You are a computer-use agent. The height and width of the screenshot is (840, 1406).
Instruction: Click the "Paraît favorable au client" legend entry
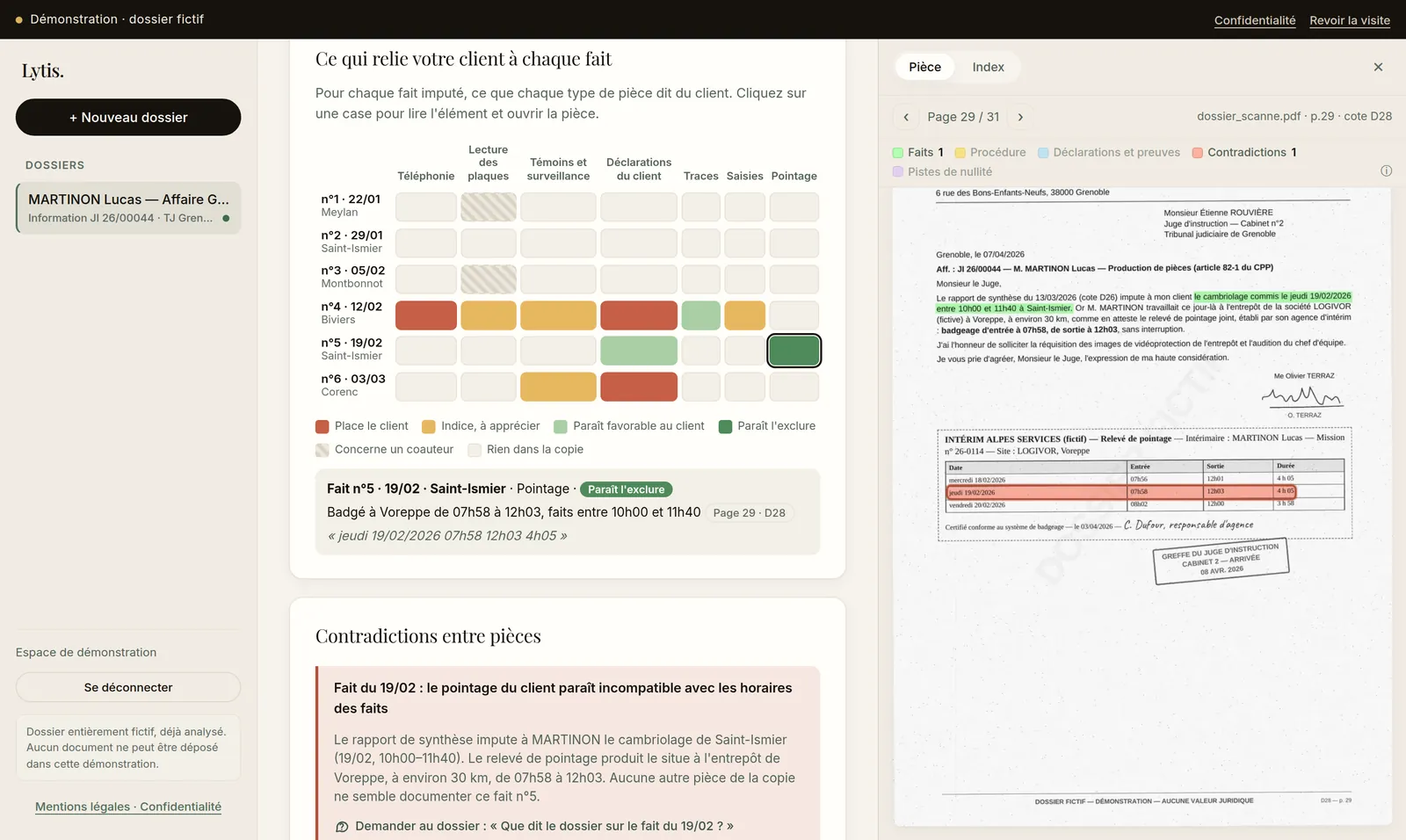coord(629,426)
